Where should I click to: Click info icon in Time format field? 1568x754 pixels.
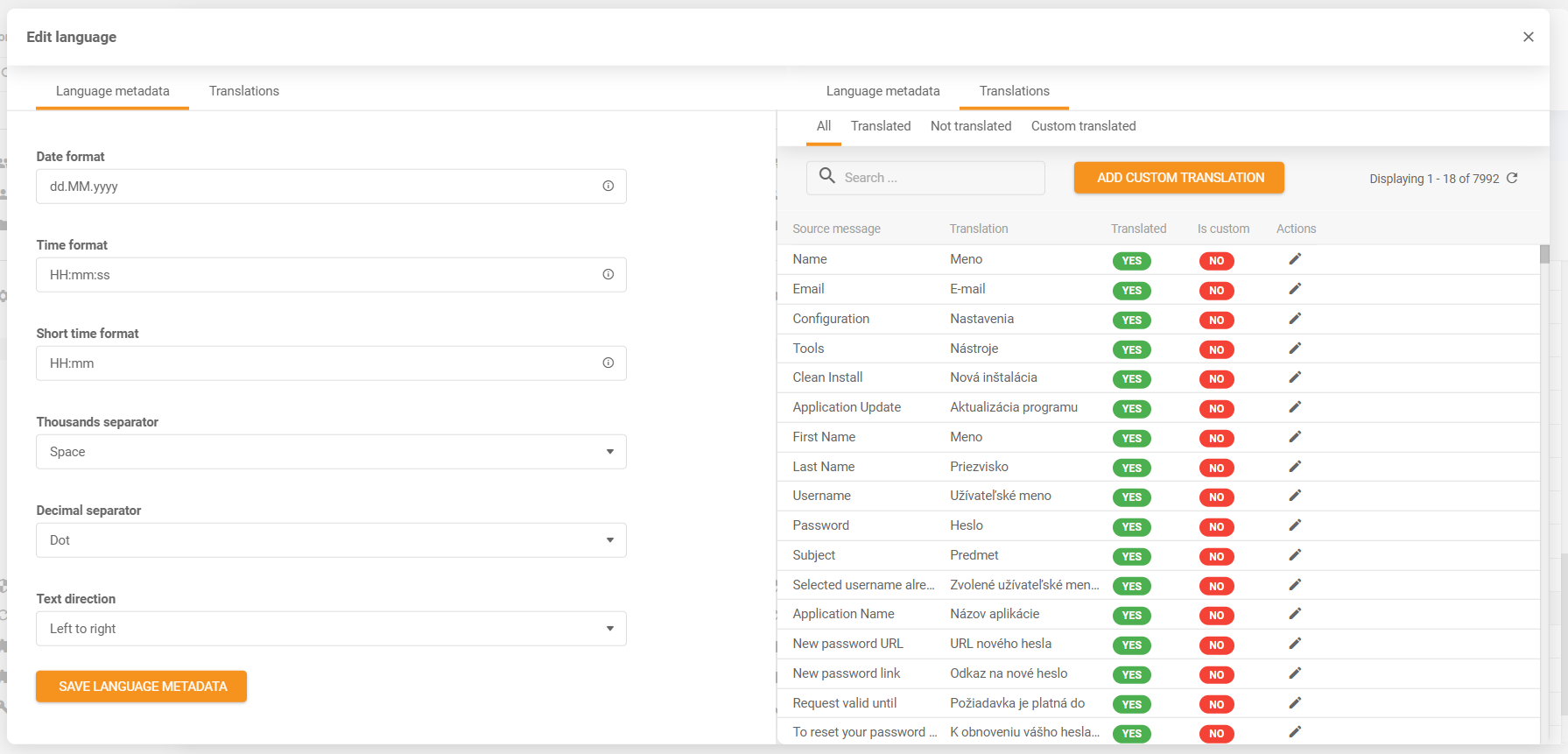[x=608, y=274]
